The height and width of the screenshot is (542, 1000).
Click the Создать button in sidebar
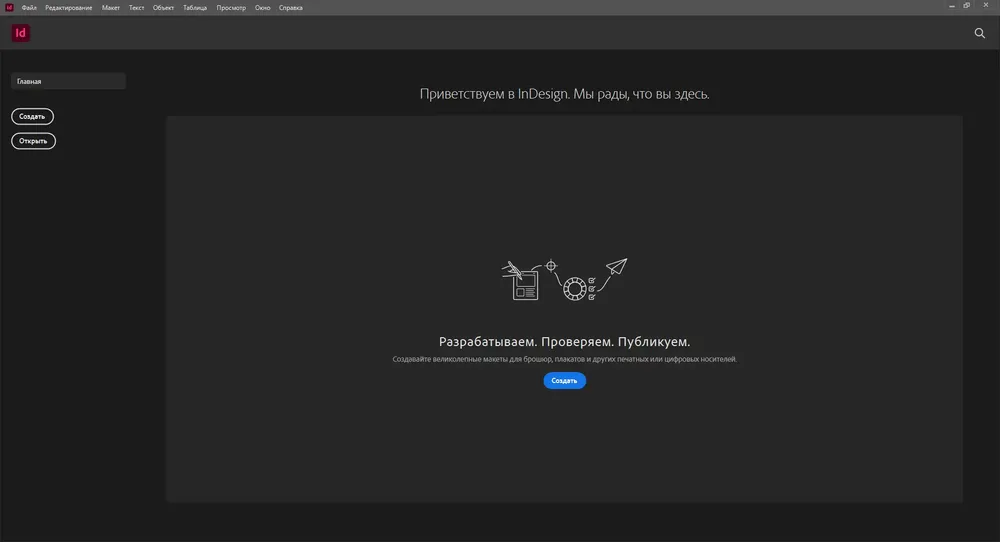(32, 116)
